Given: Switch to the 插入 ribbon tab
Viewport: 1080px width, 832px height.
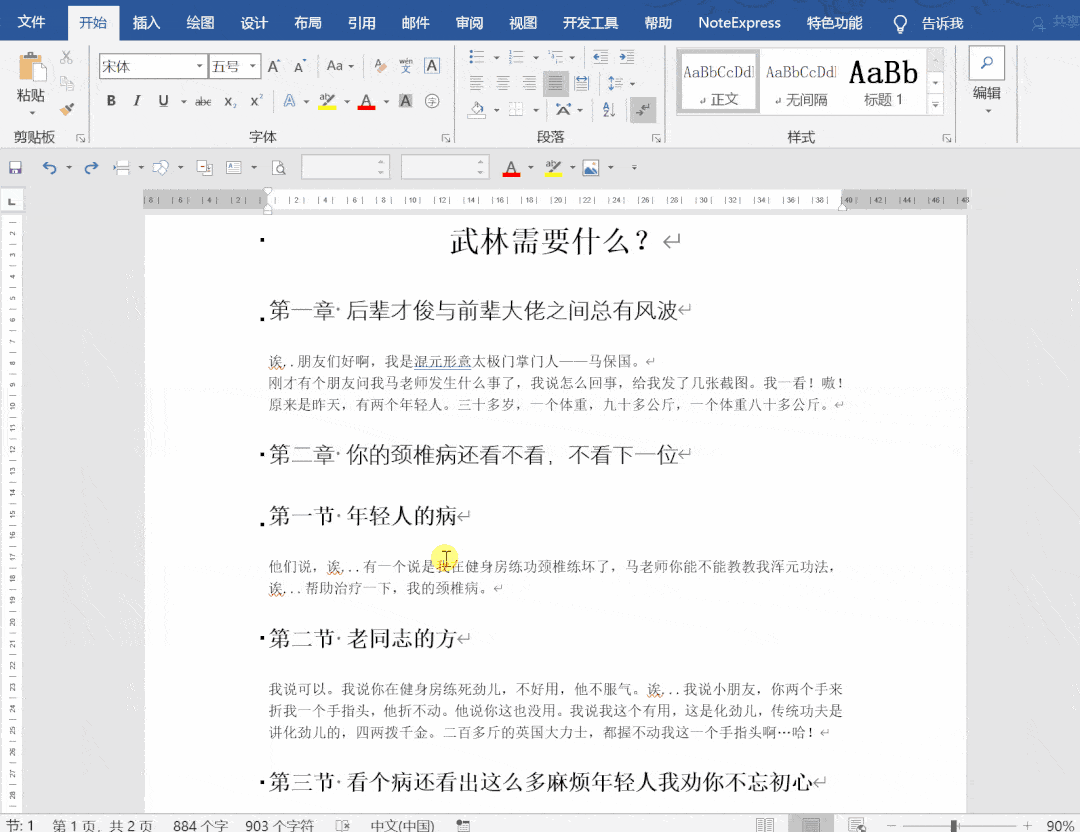Looking at the screenshot, I should 146,22.
